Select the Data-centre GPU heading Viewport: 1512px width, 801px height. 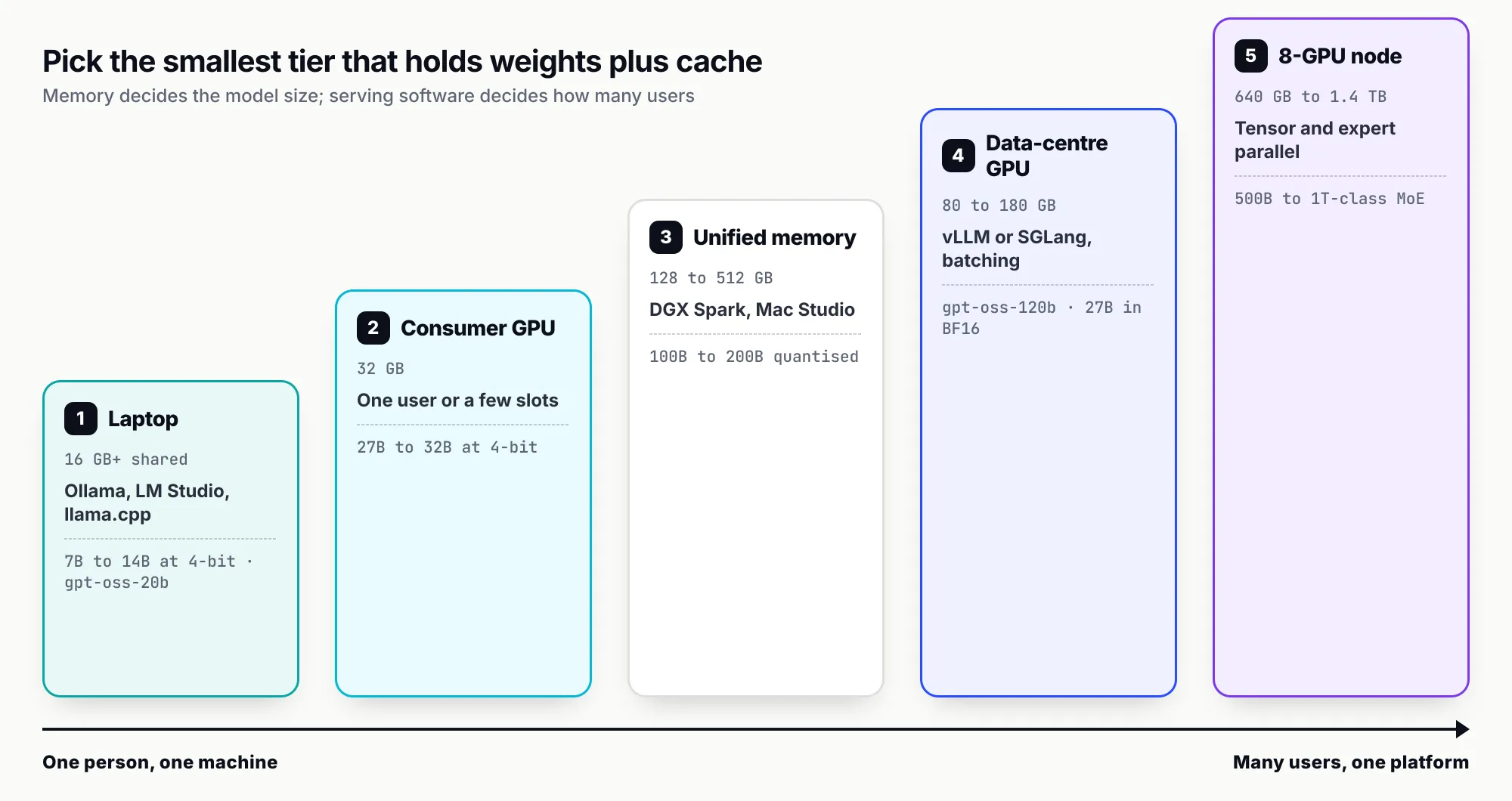1046,156
